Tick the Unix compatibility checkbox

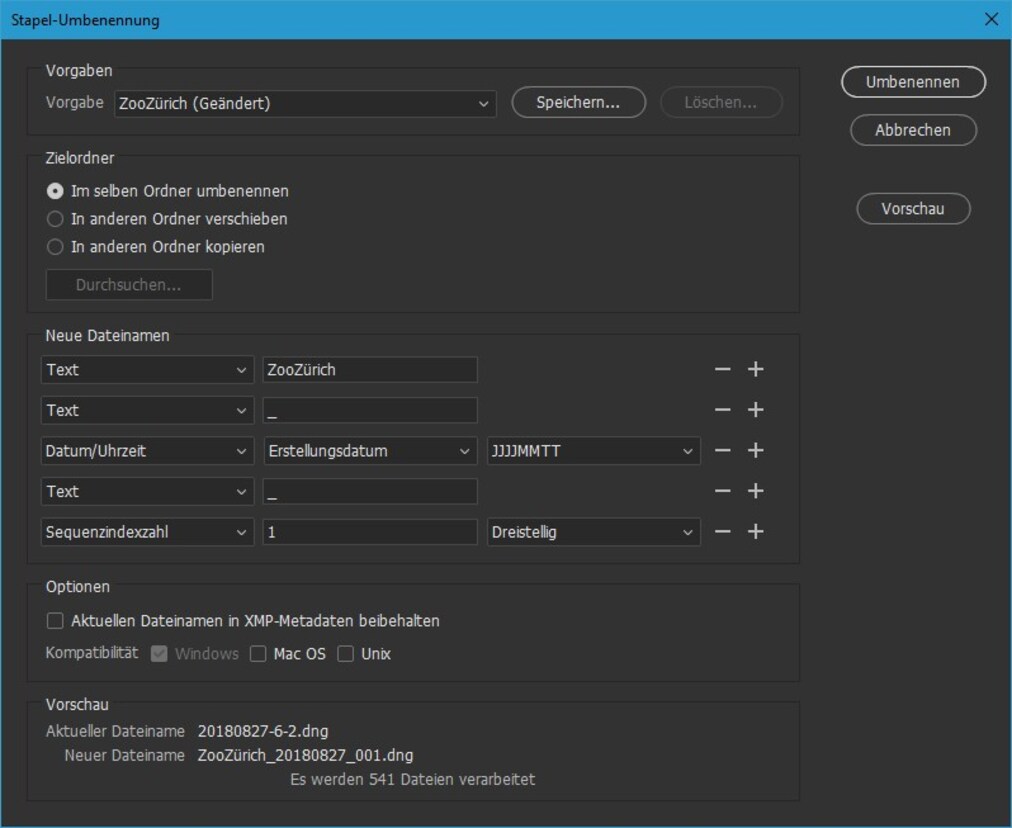pos(346,654)
